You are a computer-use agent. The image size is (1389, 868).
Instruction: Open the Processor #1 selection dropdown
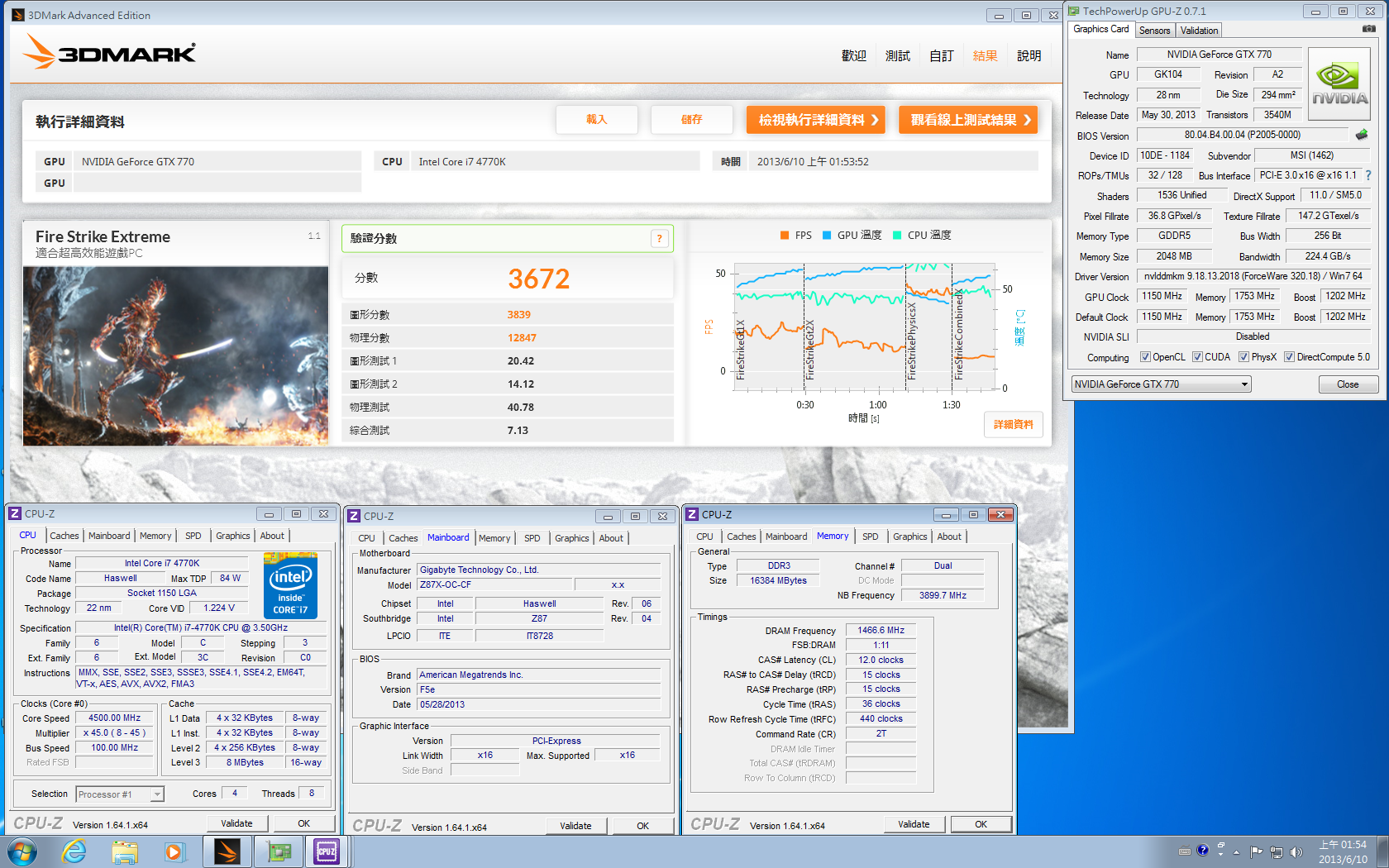pos(120,794)
